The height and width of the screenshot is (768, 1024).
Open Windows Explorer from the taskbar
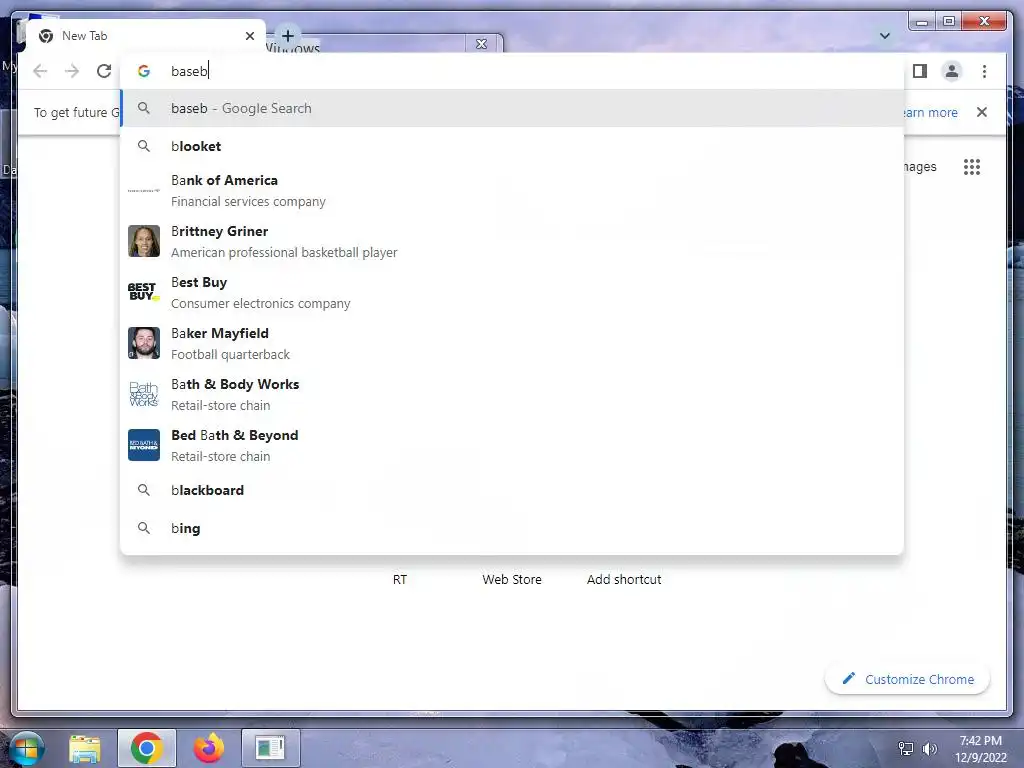85,748
